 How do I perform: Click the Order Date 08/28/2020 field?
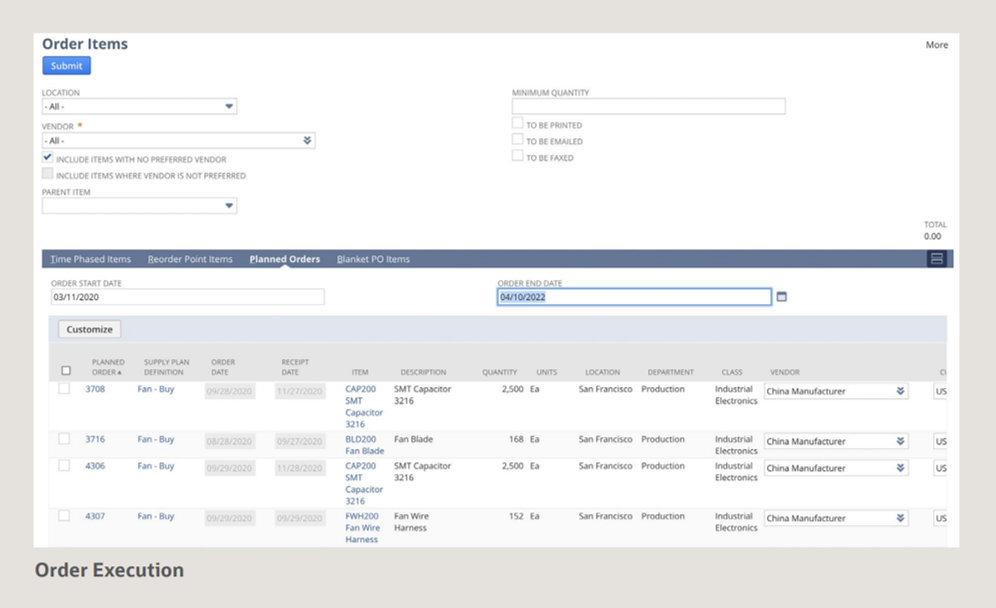click(229, 441)
